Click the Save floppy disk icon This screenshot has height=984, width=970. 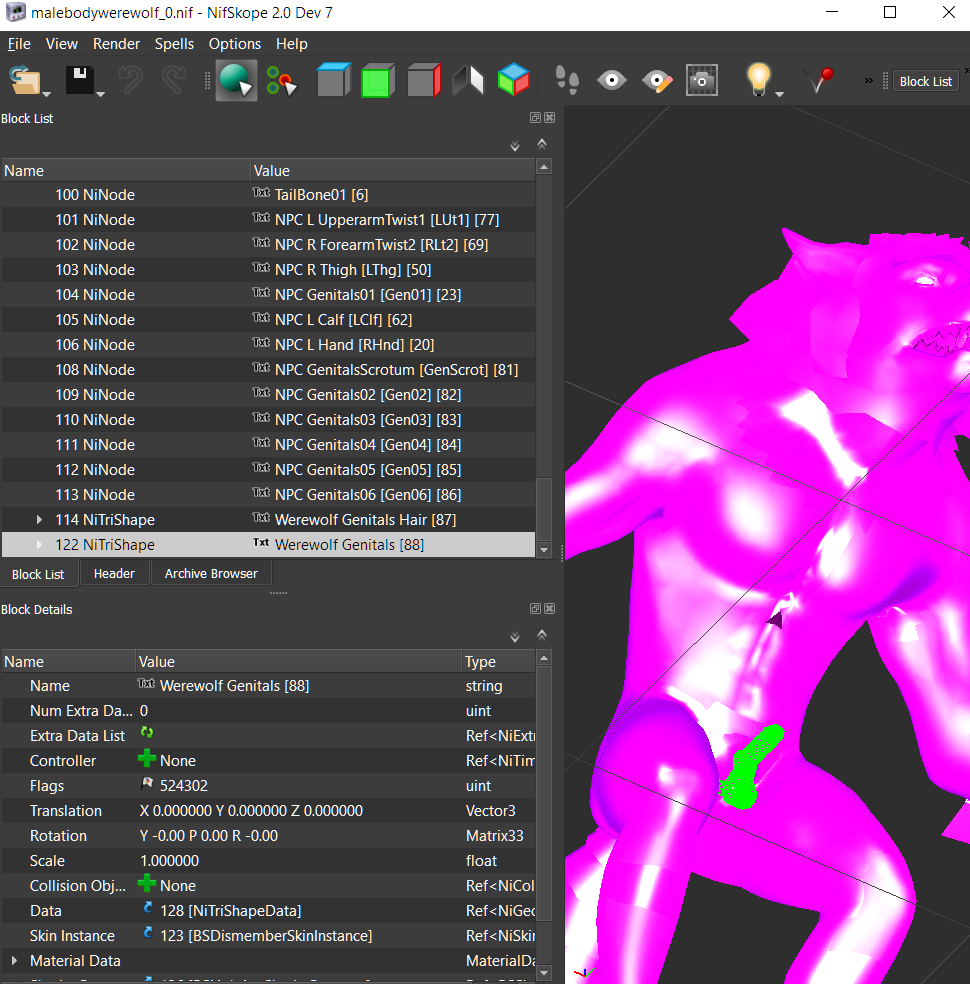(x=80, y=81)
